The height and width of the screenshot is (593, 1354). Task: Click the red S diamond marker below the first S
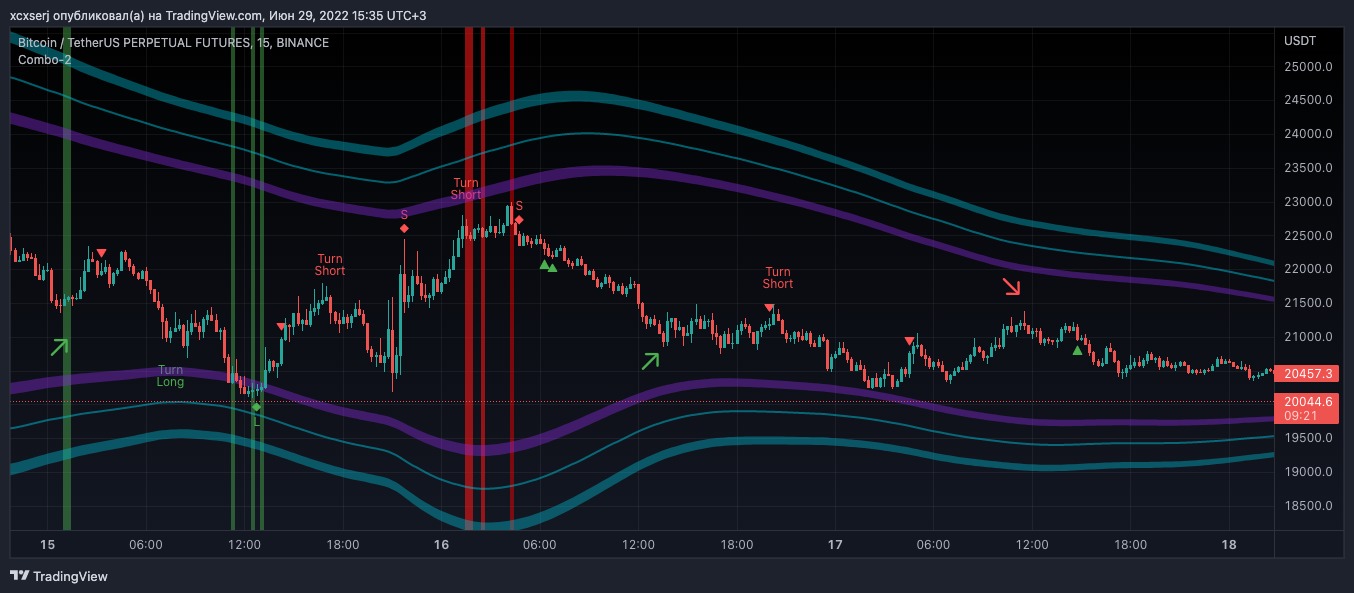404,229
